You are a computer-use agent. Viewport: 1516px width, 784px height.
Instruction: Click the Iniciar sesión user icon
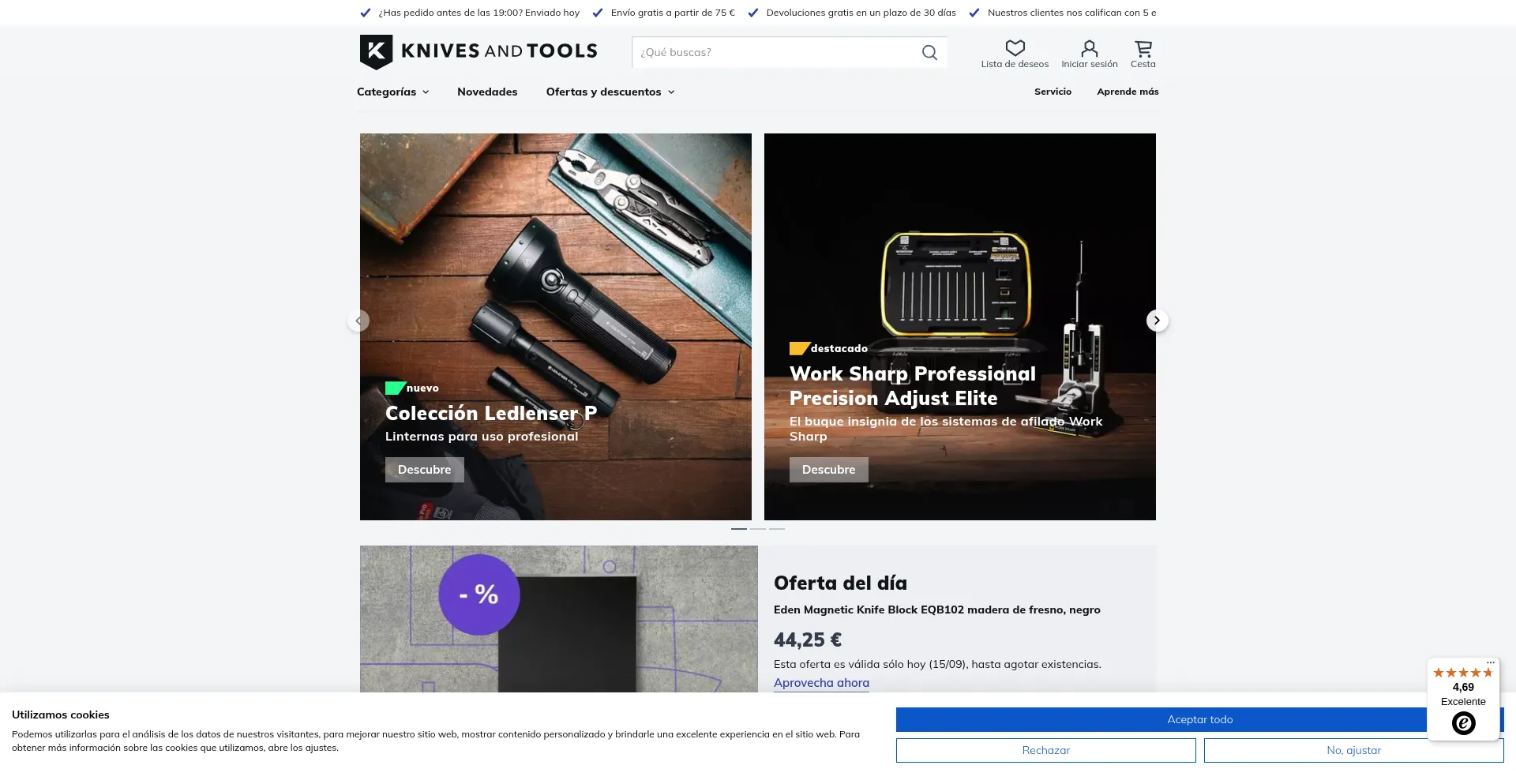coord(1089,48)
